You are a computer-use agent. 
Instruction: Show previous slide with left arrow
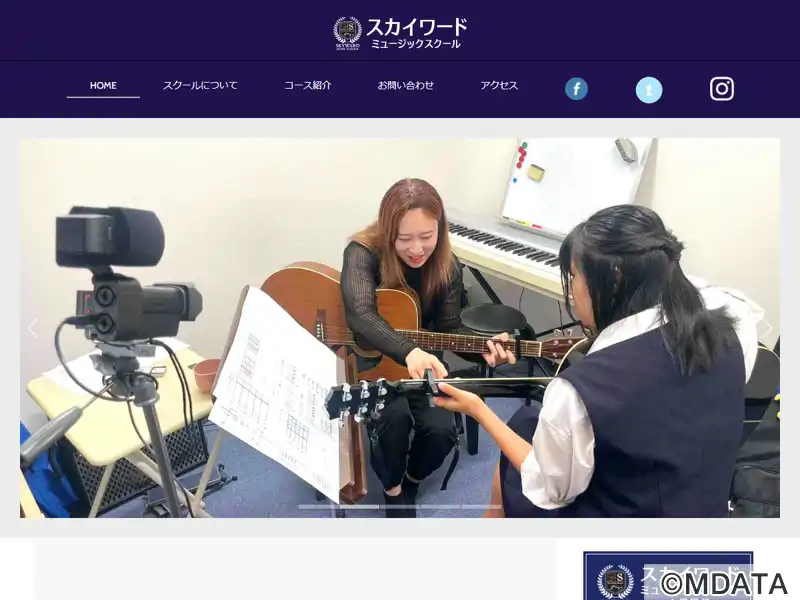coord(33,328)
